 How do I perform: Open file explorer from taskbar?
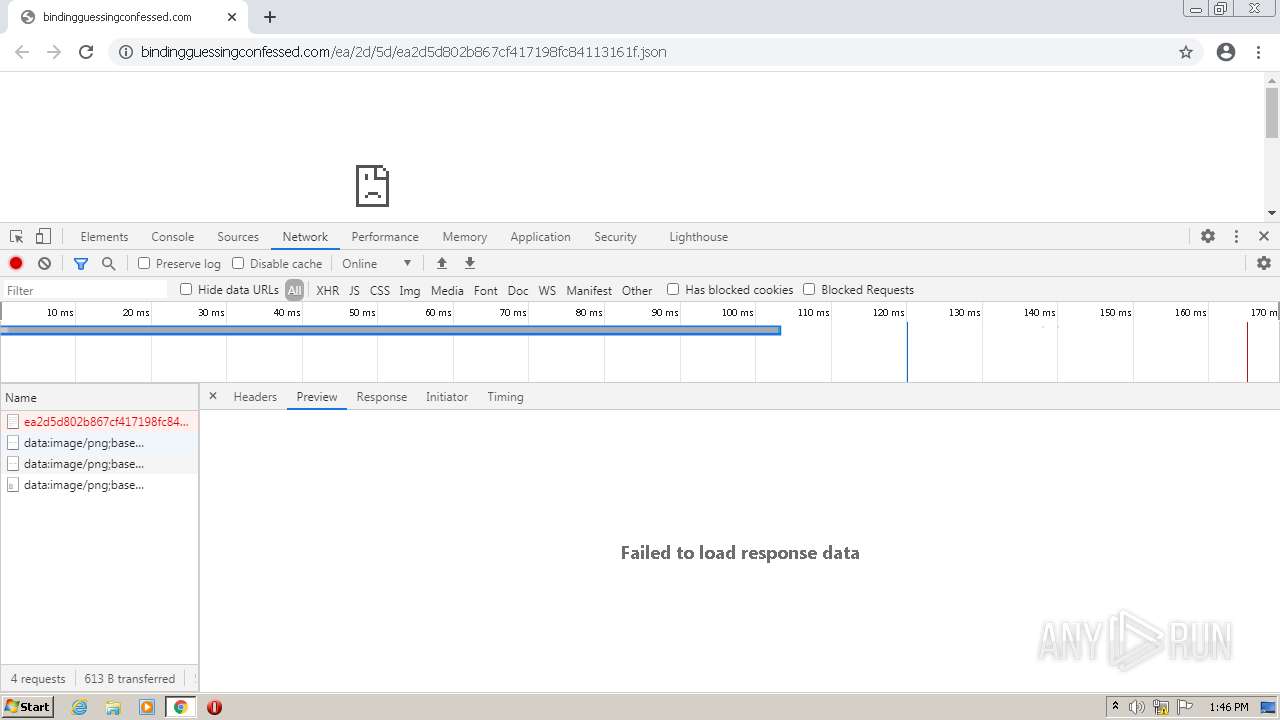113,707
